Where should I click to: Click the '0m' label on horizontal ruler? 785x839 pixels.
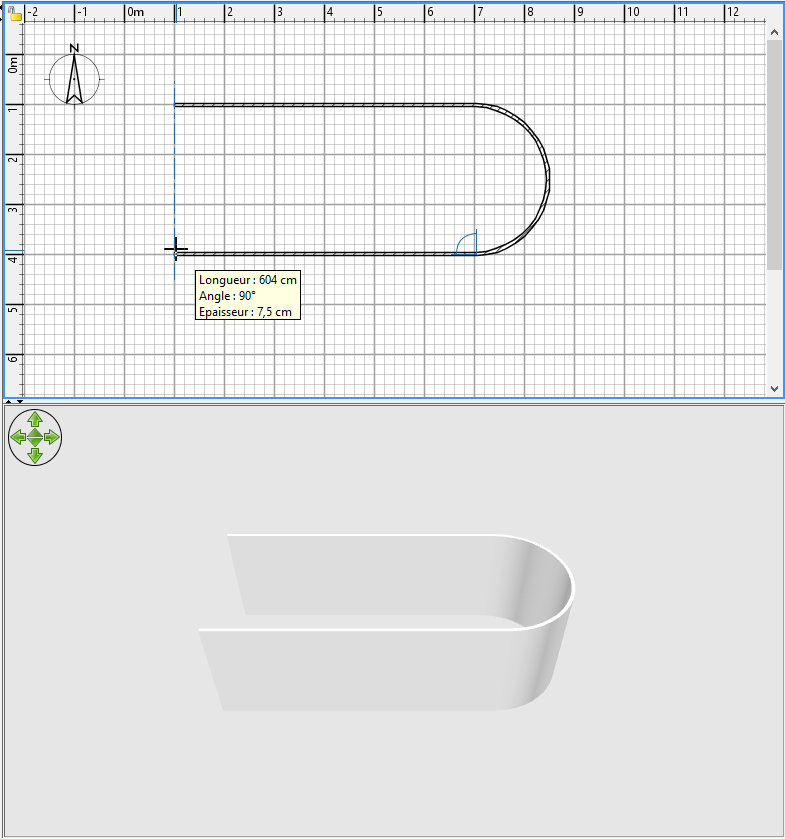click(136, 12)
